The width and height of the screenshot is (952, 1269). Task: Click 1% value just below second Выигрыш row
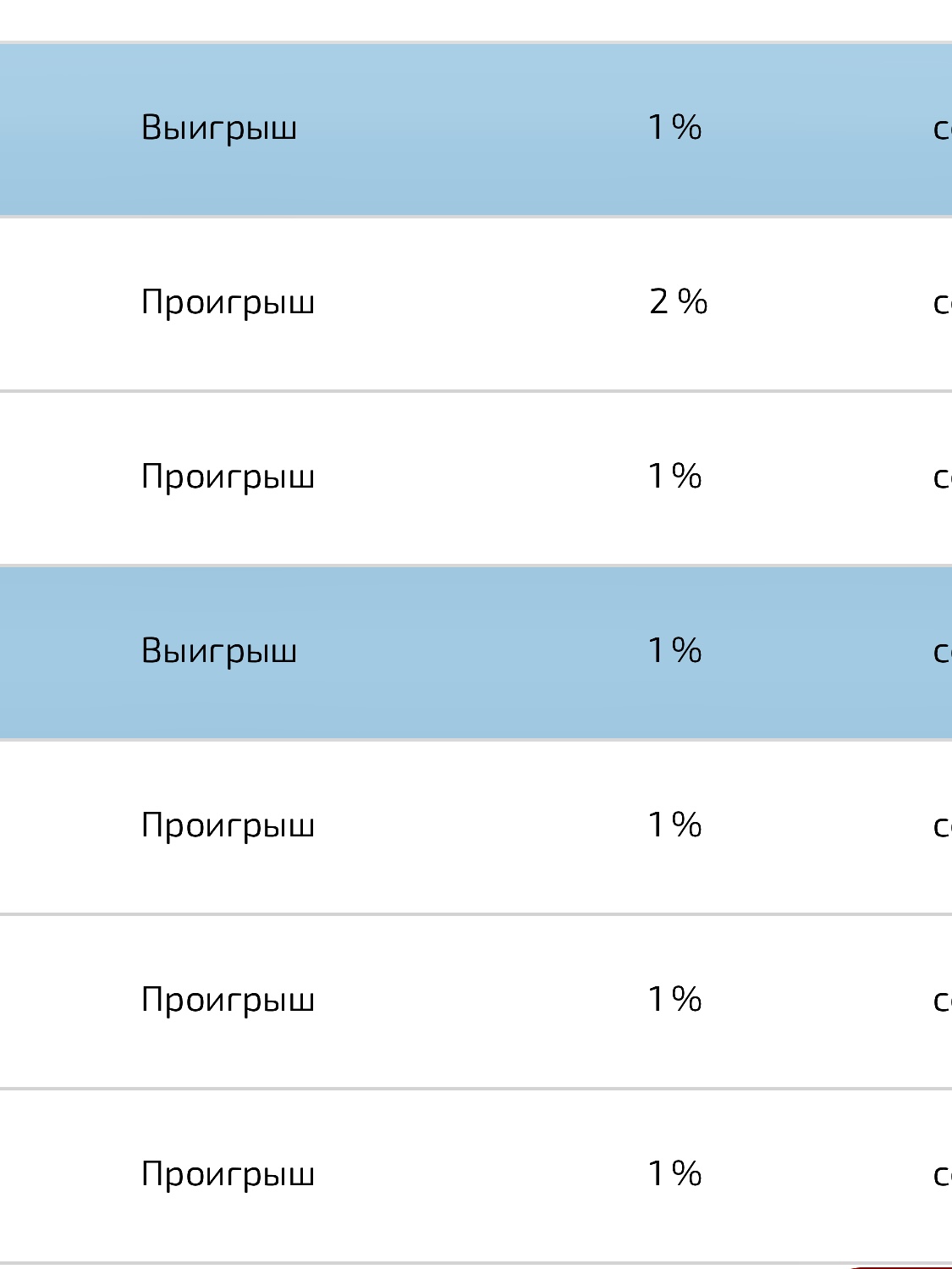[x=674, y=825]
